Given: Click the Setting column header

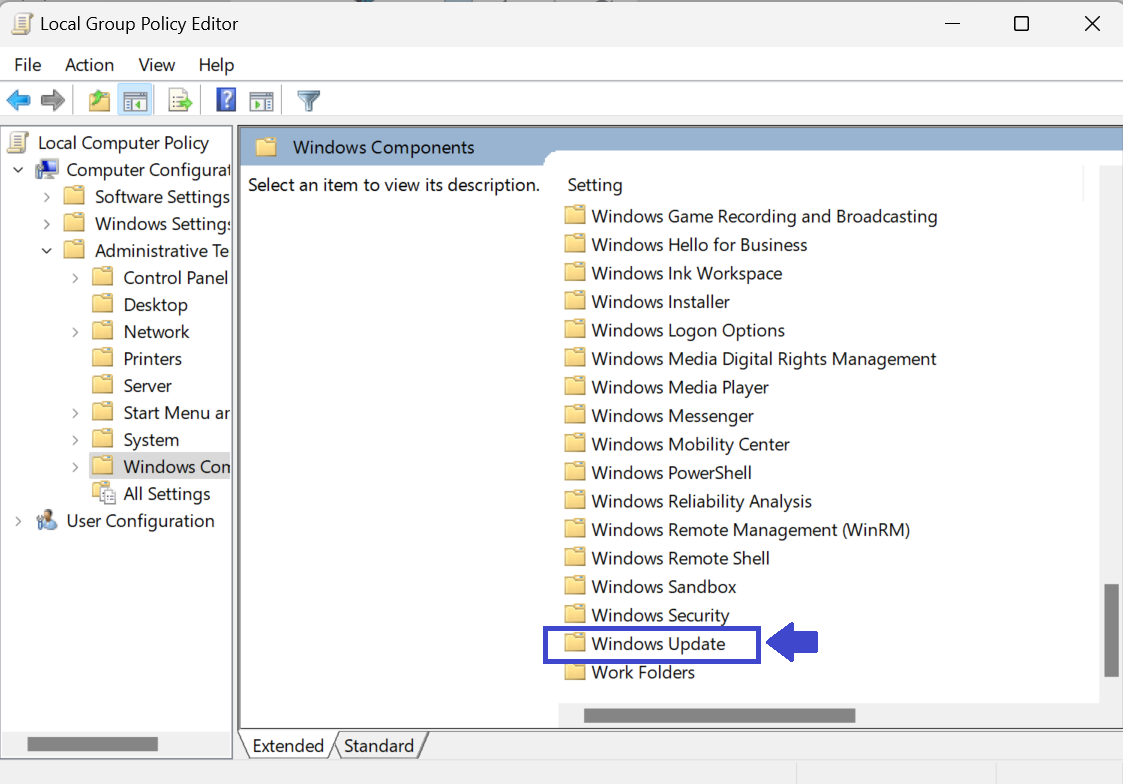Looking at the screenshot, I should pos(595,185).
